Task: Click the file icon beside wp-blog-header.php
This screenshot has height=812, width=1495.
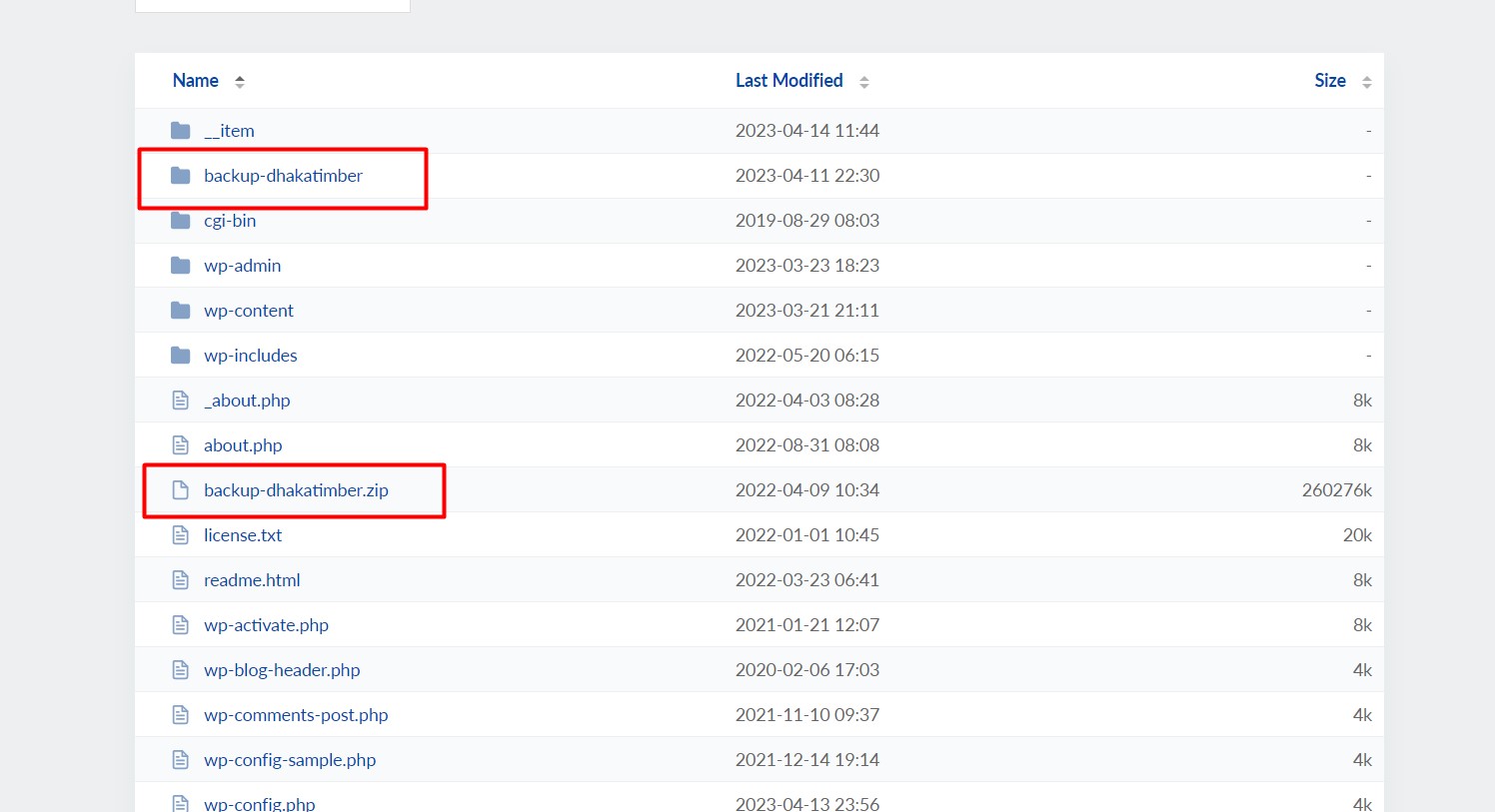Action: (x=180, y=669)
